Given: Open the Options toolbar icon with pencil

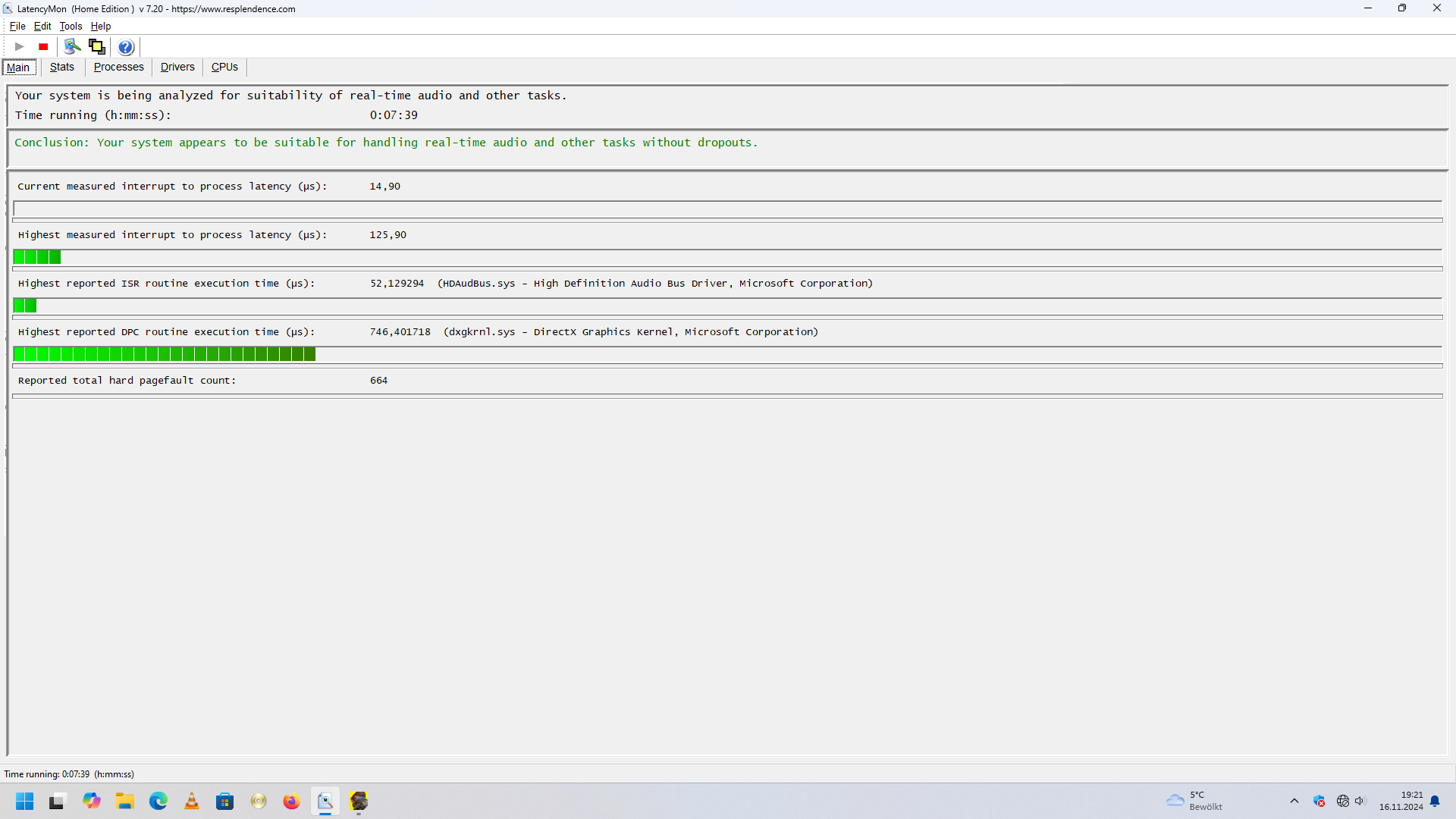Looking at the screenshot, I should pos(72,47).
